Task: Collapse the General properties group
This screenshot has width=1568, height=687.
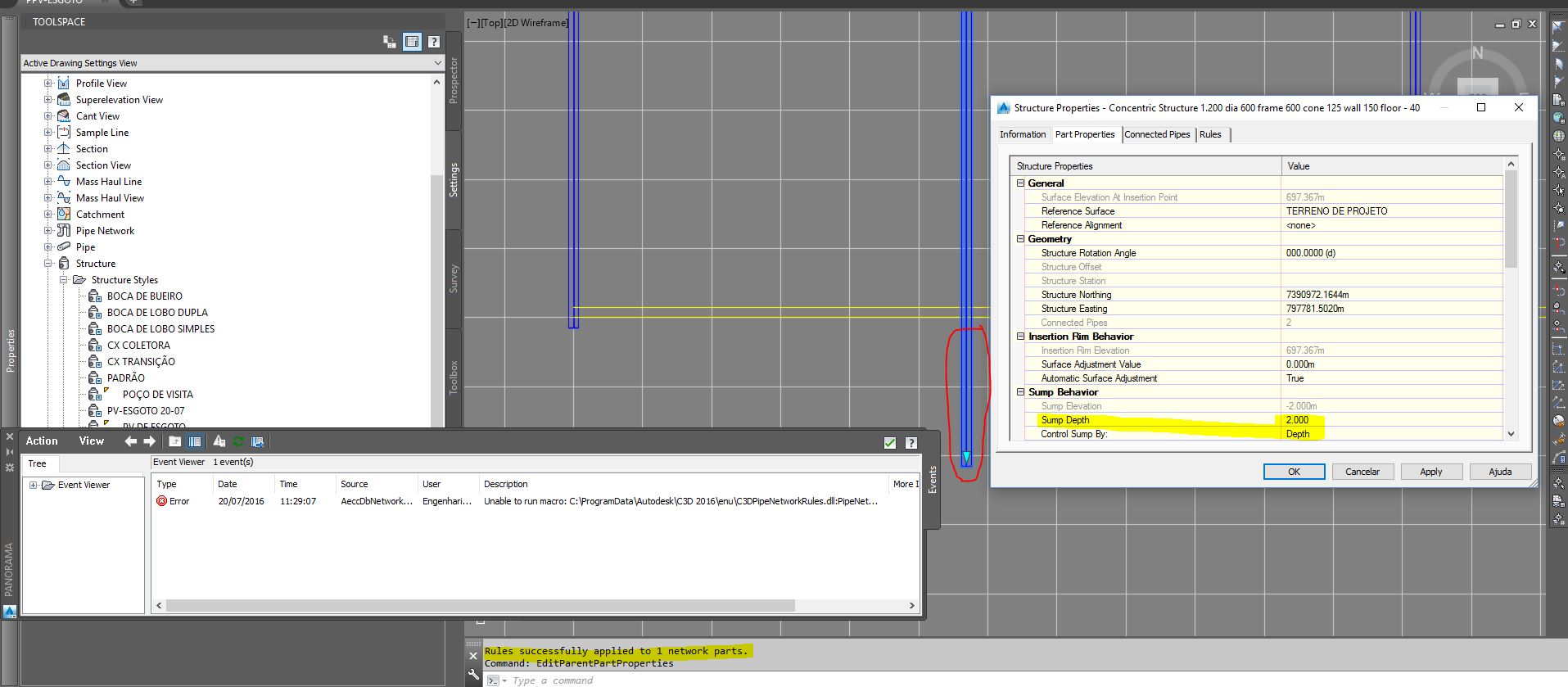Action: click(x=1020, y=183)
